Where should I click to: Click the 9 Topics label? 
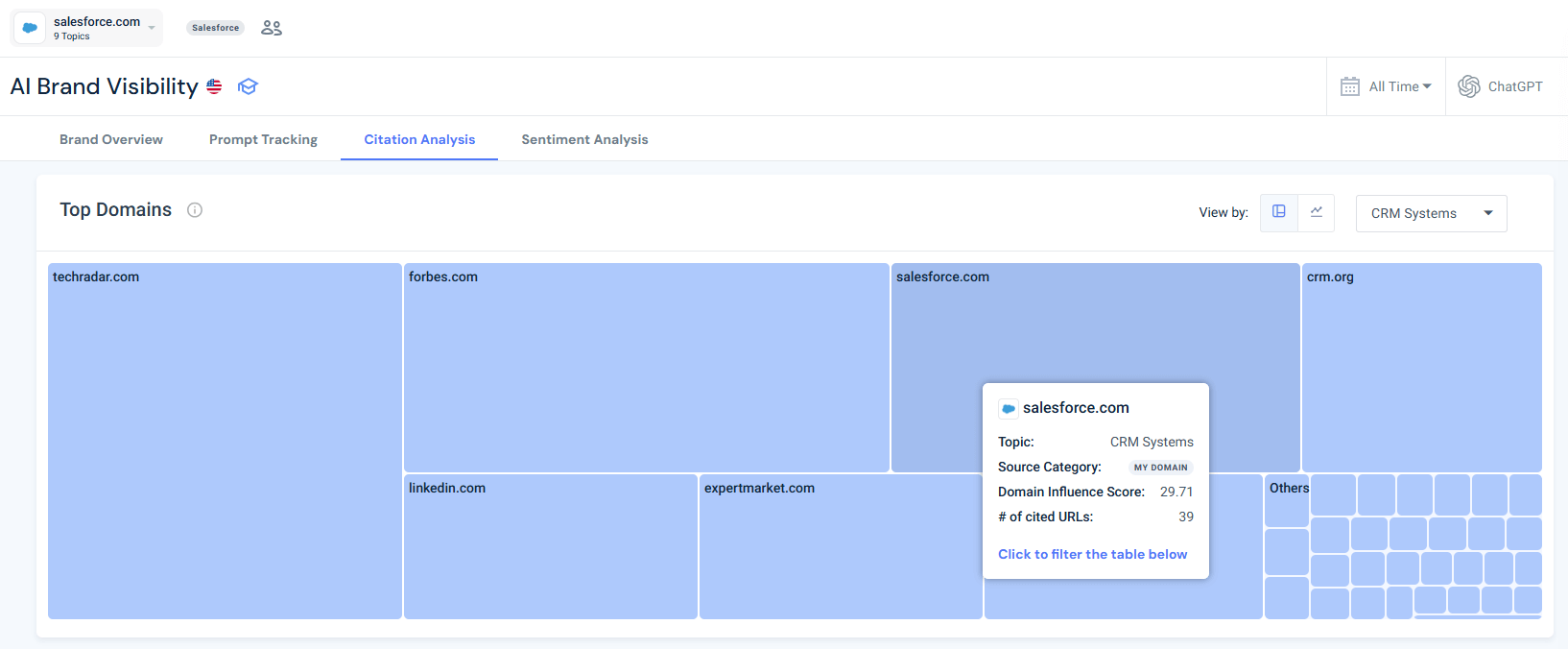[x=72, y=36]
